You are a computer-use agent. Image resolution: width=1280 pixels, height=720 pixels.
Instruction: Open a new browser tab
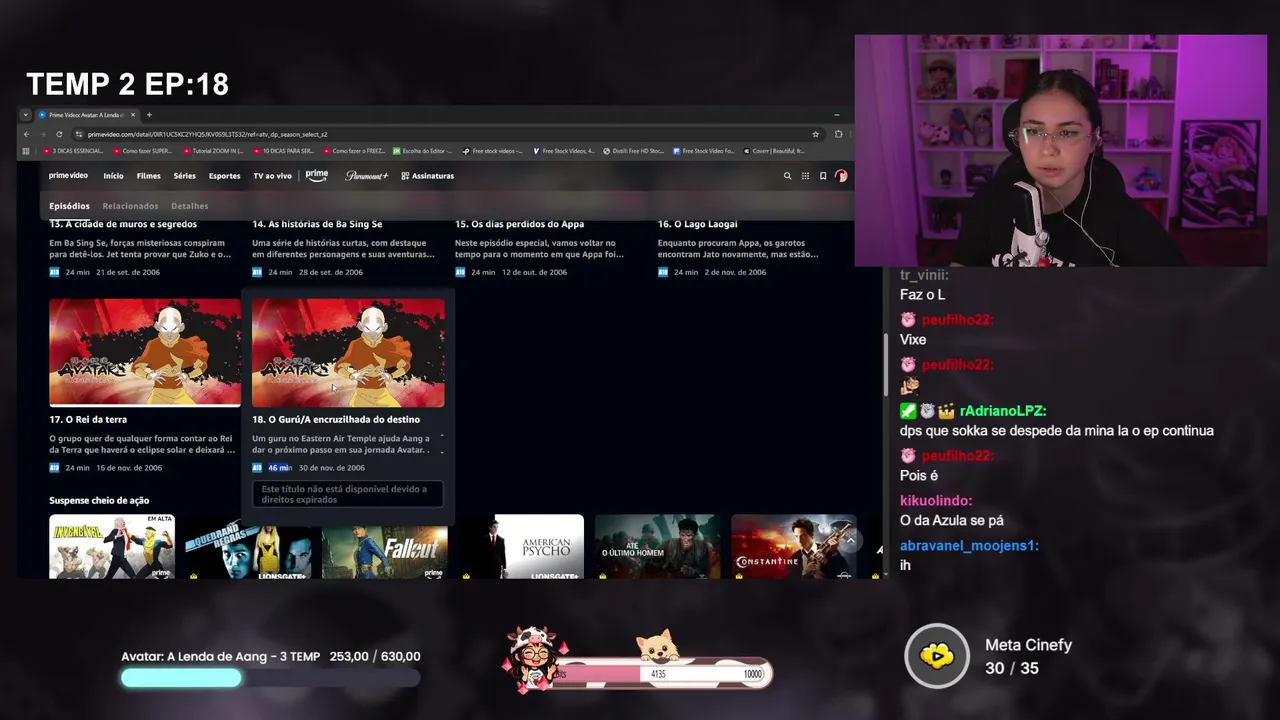point(149,115)
